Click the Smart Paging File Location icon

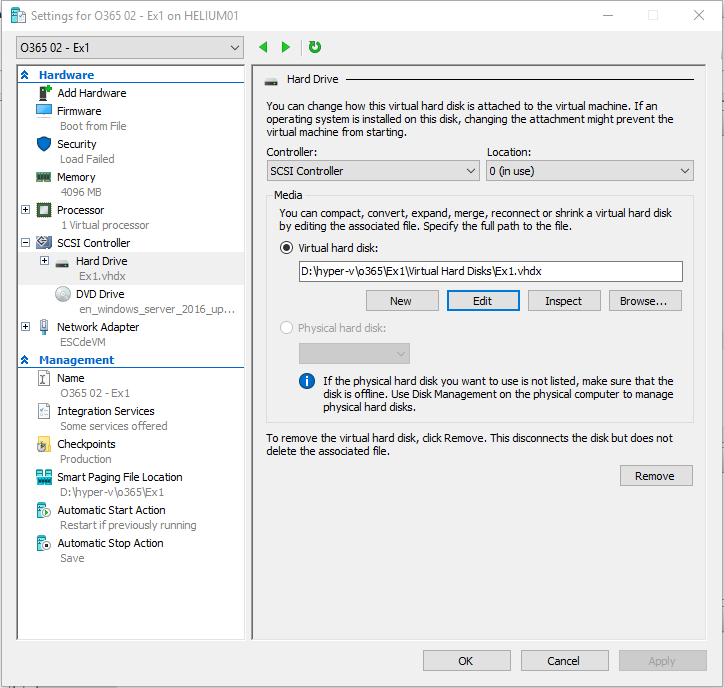point(44,477)
